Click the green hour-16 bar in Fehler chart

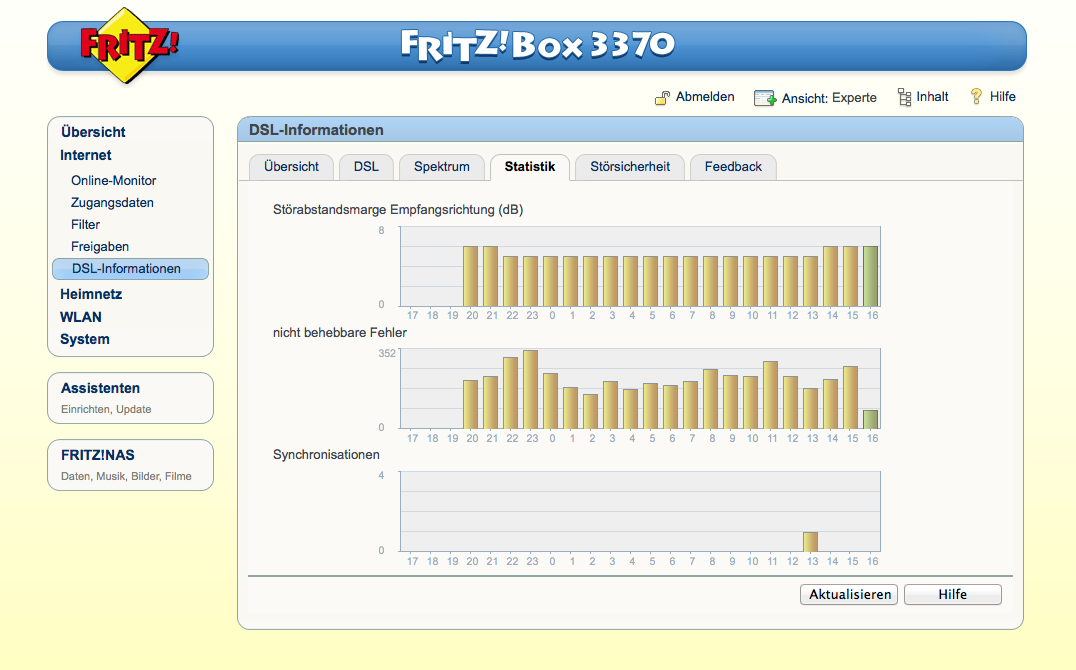[871, 419]
